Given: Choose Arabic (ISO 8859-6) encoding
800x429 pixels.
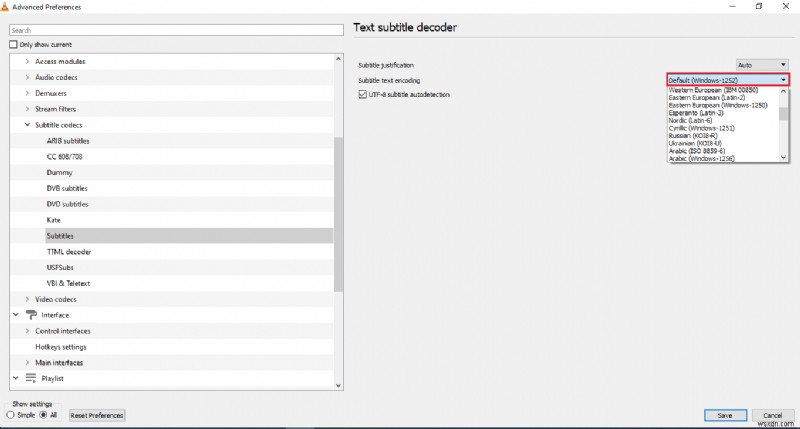Looking at the screenshot, I should (x=696, y=151).
